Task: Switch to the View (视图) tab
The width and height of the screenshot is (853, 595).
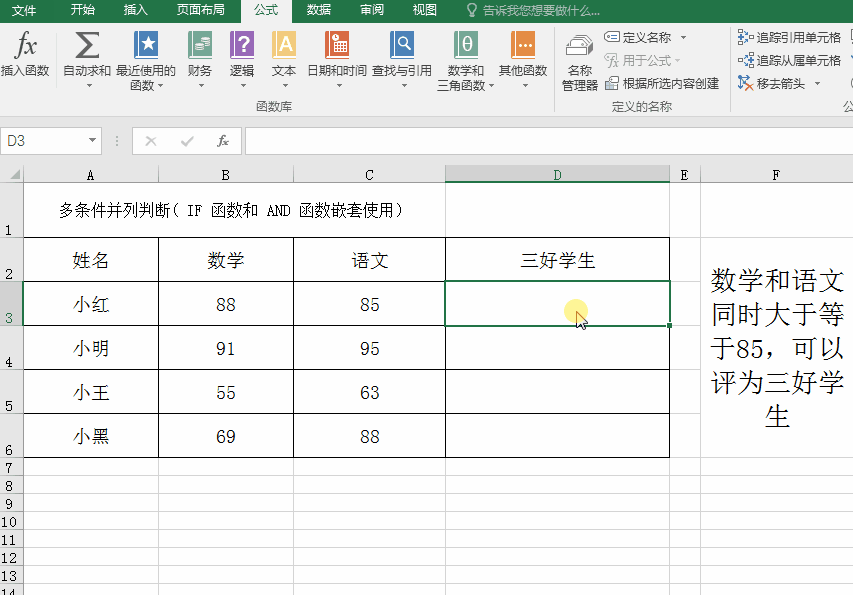Action: pos(424,10)
